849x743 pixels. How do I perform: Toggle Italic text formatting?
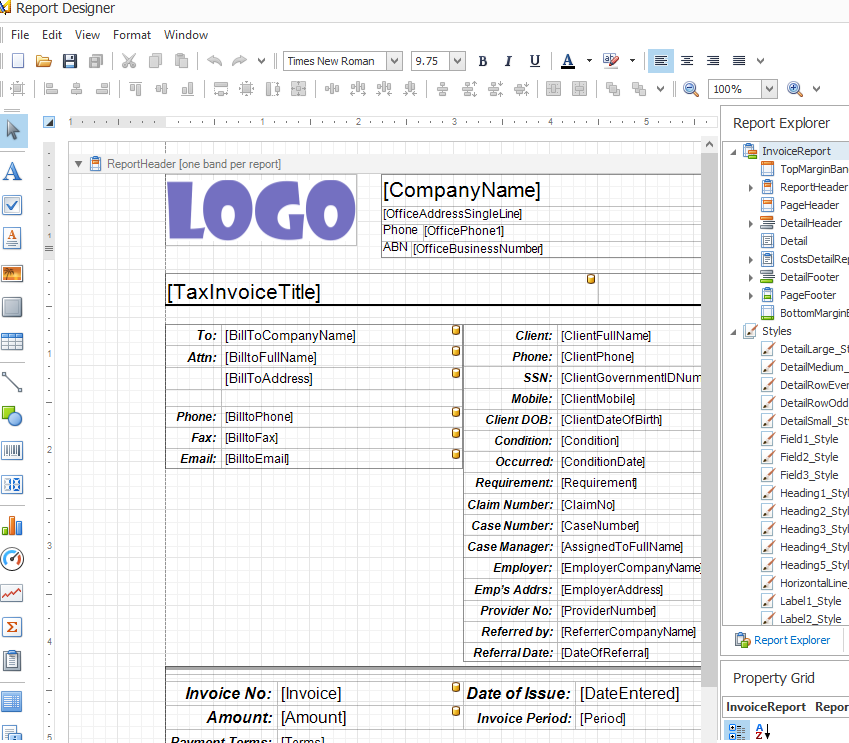tap(508, 61)
